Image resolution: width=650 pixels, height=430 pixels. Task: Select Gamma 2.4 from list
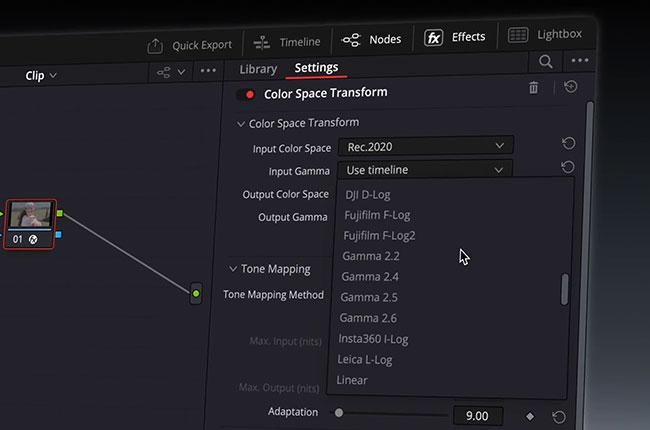[370, 277]
